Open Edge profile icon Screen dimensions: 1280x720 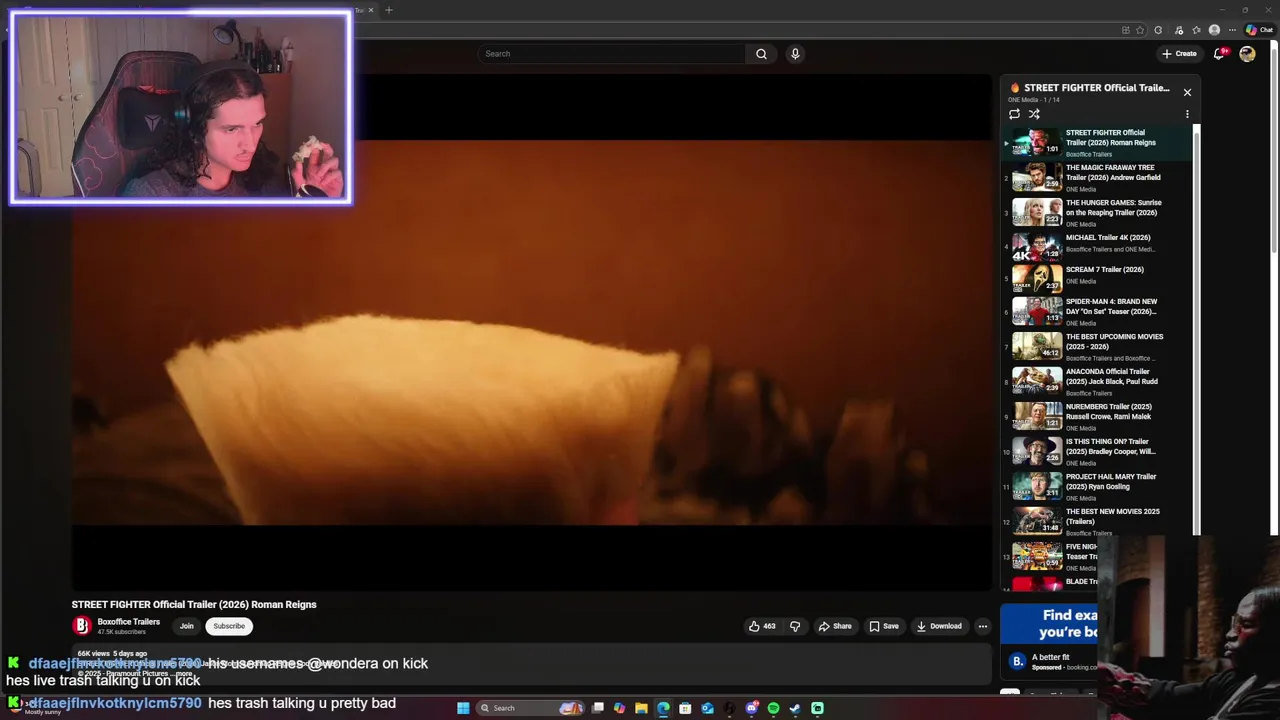(1214, 30)
